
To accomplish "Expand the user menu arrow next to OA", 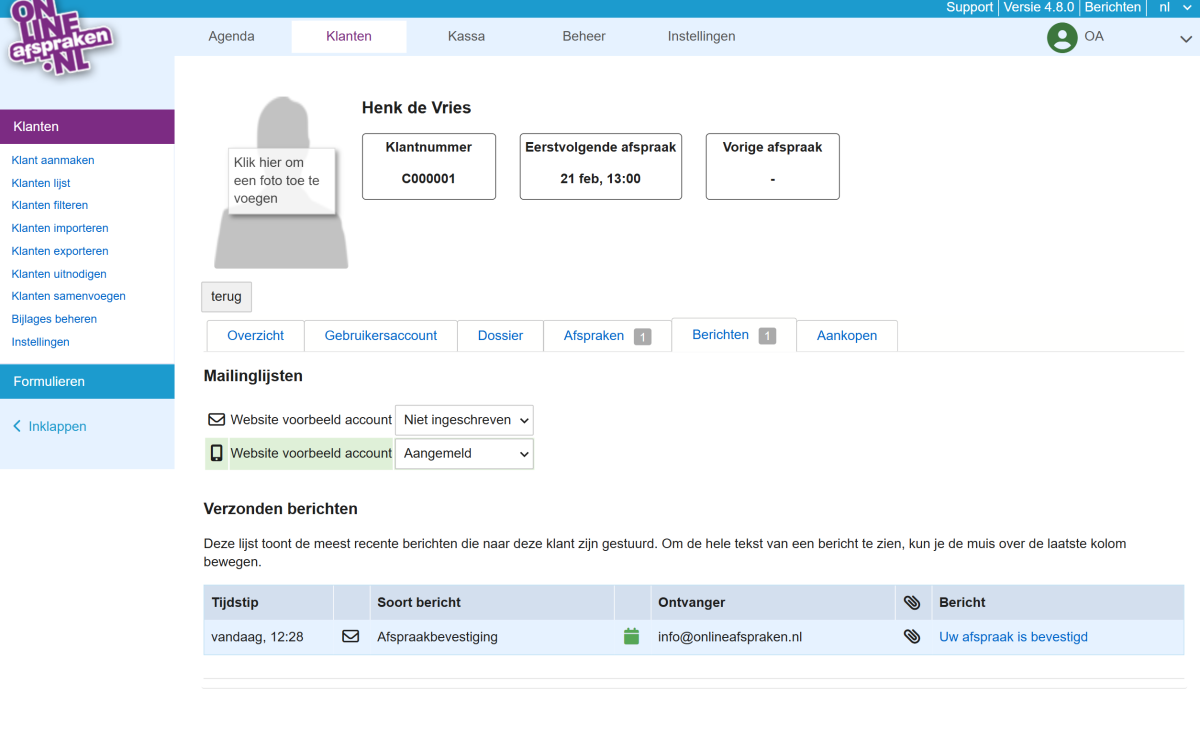I will click(1186, 39).
